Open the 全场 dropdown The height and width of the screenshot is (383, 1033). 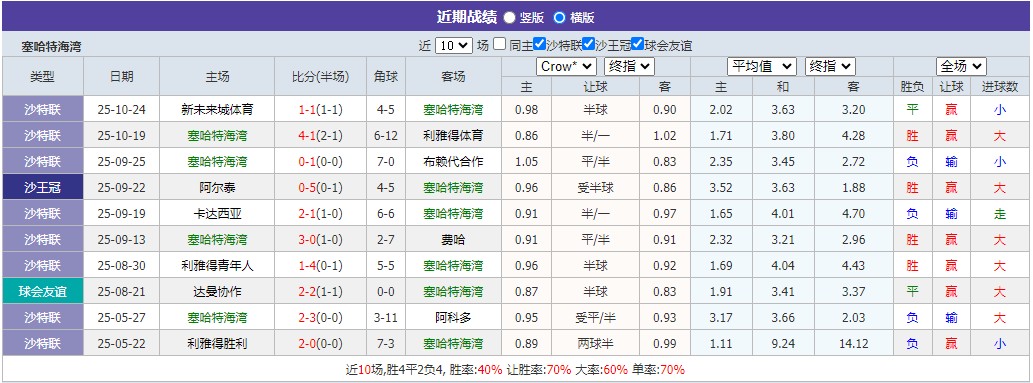point(961,67)
